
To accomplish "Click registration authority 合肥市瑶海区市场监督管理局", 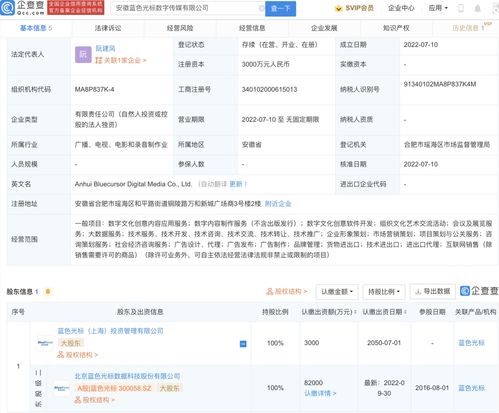I will (447, 145).
